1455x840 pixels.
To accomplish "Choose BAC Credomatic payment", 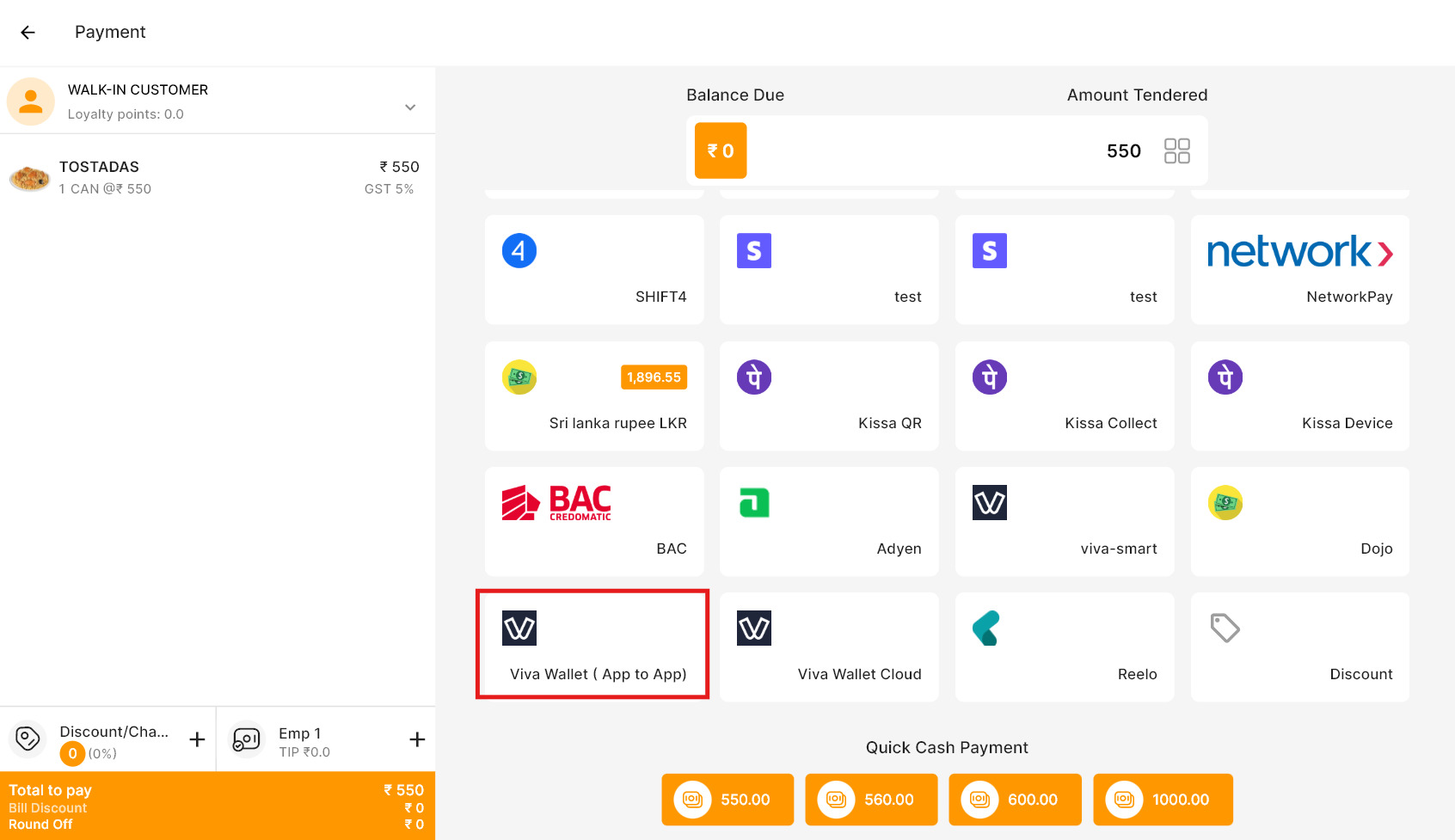I will point(594,522).
